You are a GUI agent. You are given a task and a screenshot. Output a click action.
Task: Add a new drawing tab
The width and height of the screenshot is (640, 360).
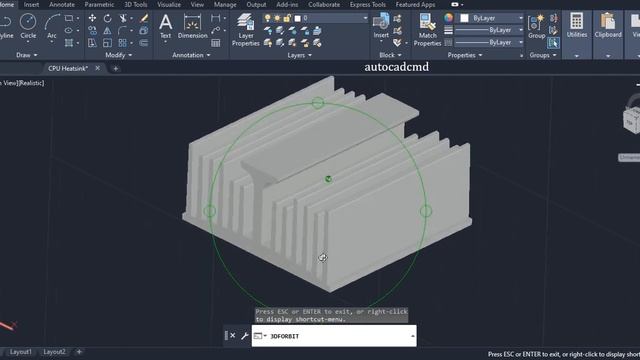coord(116,69)
